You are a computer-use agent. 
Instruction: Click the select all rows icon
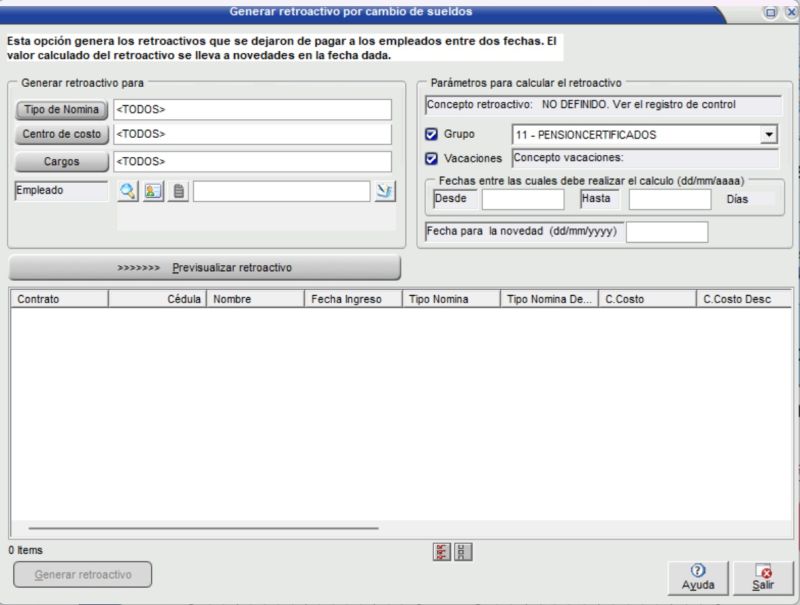click(441, 552)
